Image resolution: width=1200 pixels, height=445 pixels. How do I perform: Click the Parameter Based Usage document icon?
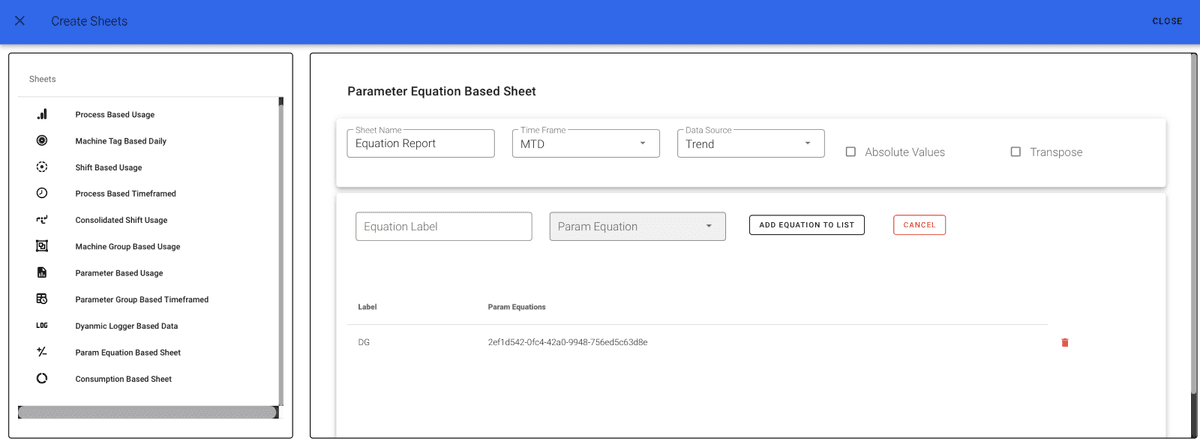(42, 273)
